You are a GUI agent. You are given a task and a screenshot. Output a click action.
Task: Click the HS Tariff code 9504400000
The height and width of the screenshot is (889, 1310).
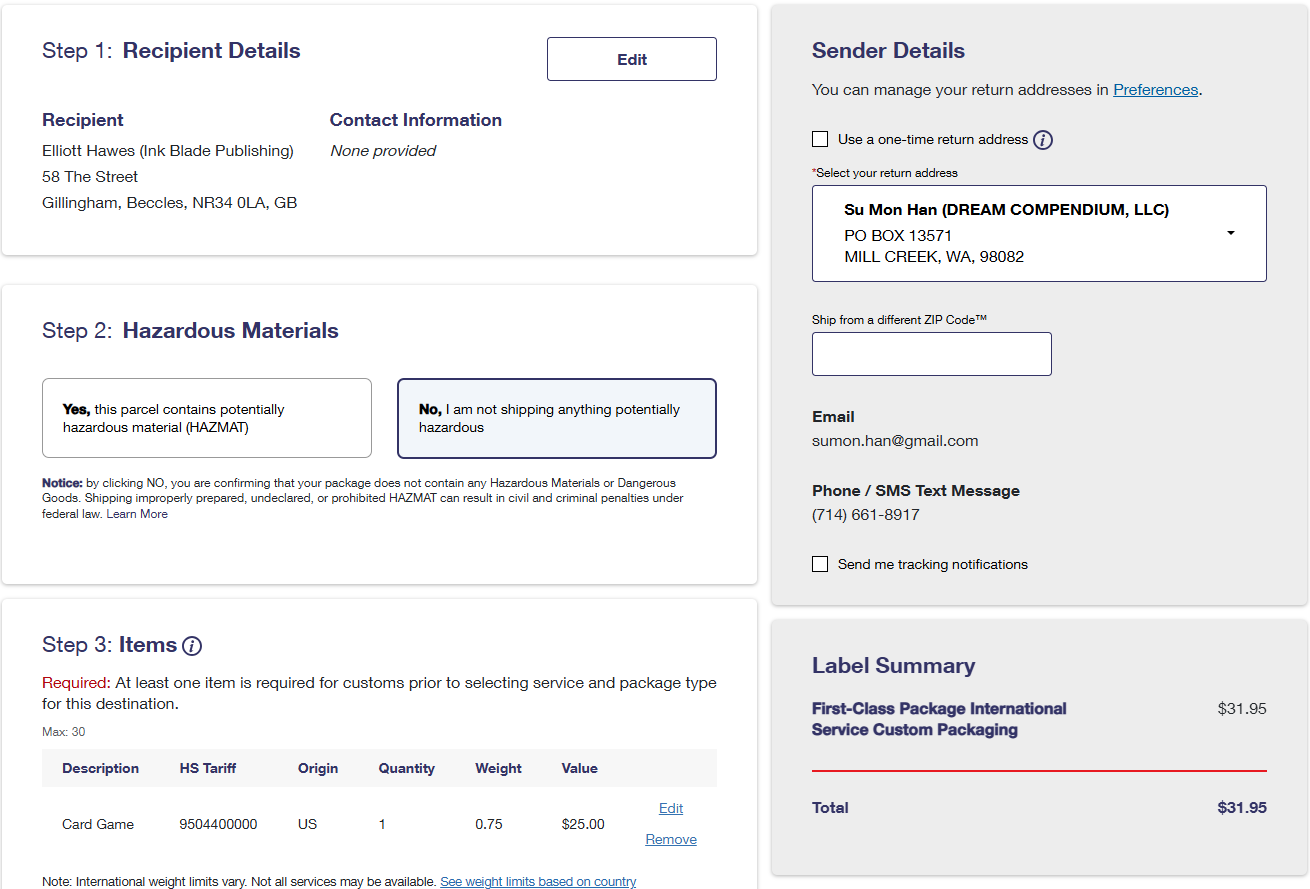pos(218,824)
